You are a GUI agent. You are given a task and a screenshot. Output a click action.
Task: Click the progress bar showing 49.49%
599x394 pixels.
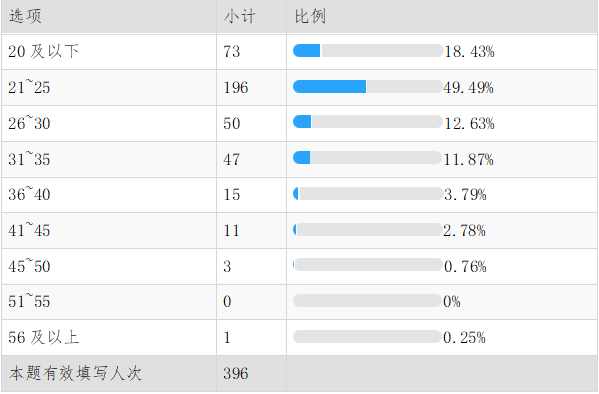(367, 87)
